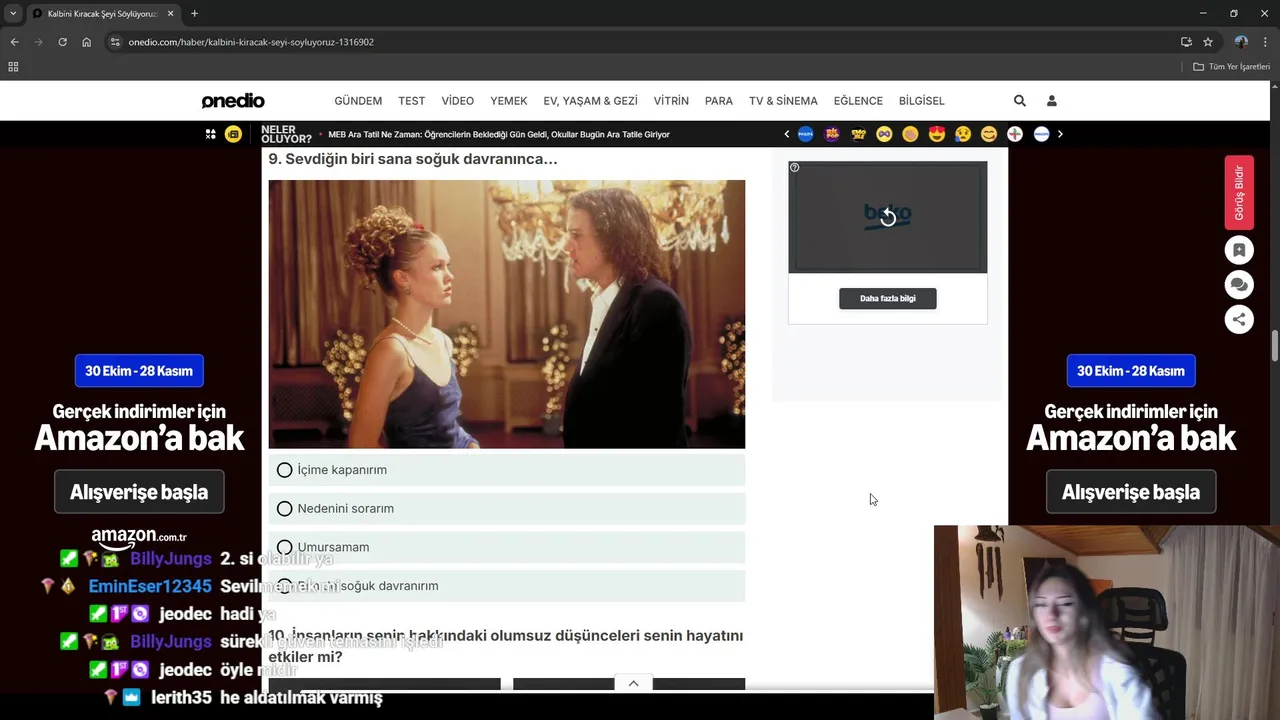Open the emoji channel icon with yellow text

point(858,134)
